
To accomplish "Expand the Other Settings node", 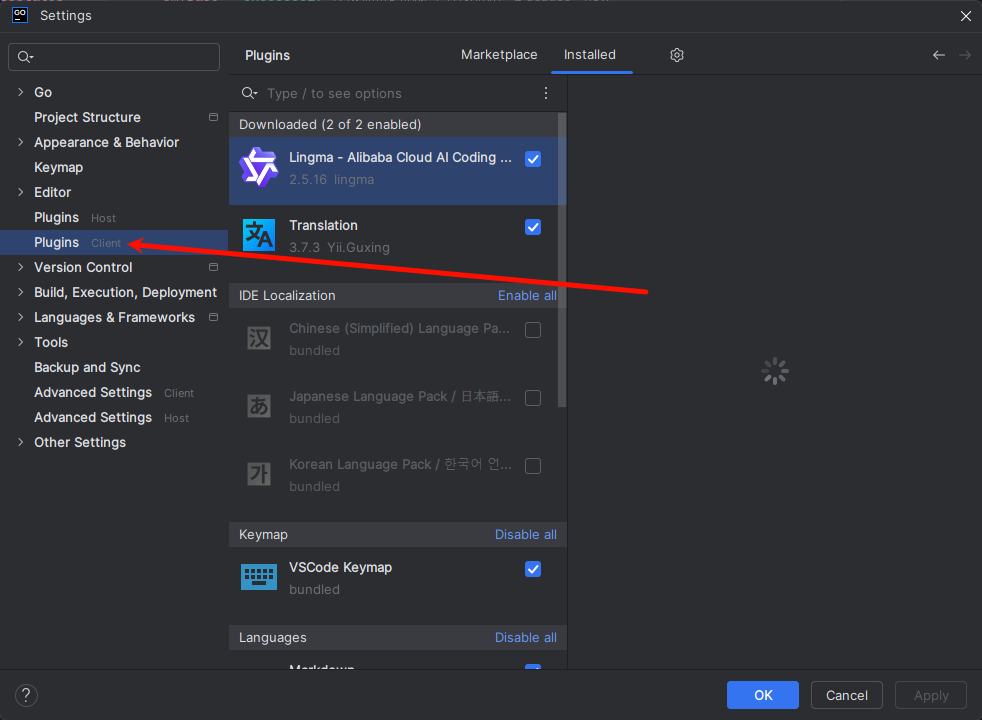I will click(21, 442).
